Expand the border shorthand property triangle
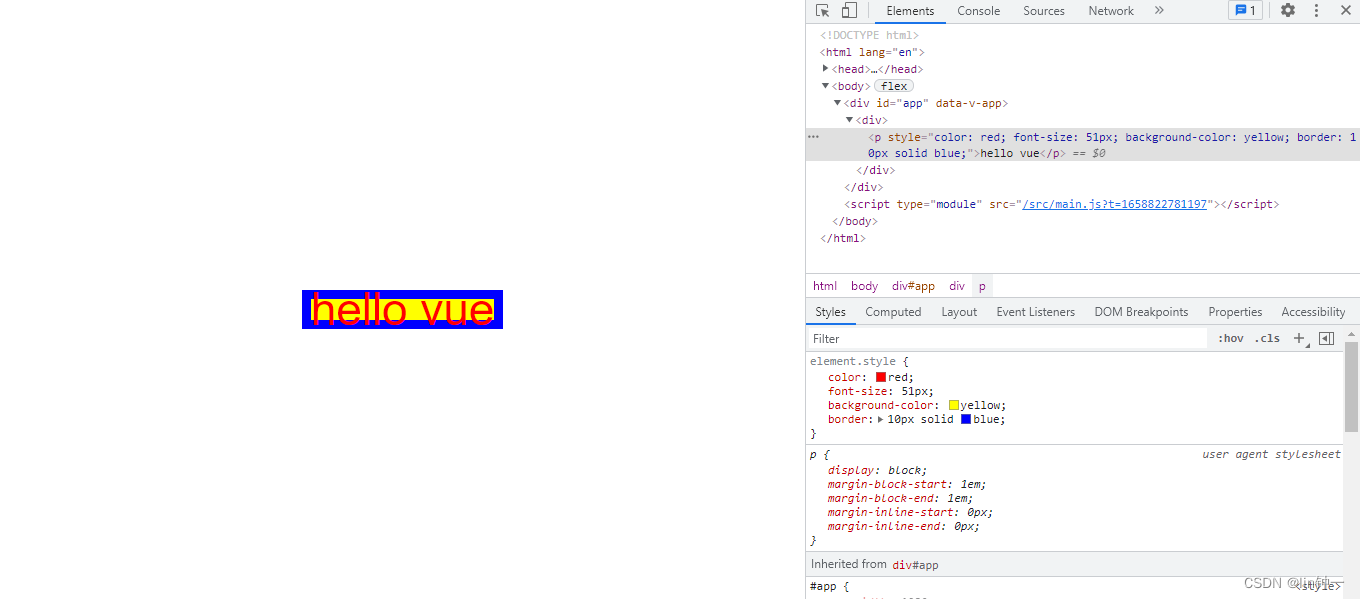Image resolution: width=1360 pixels, height=599 pixels. (881, 420)
